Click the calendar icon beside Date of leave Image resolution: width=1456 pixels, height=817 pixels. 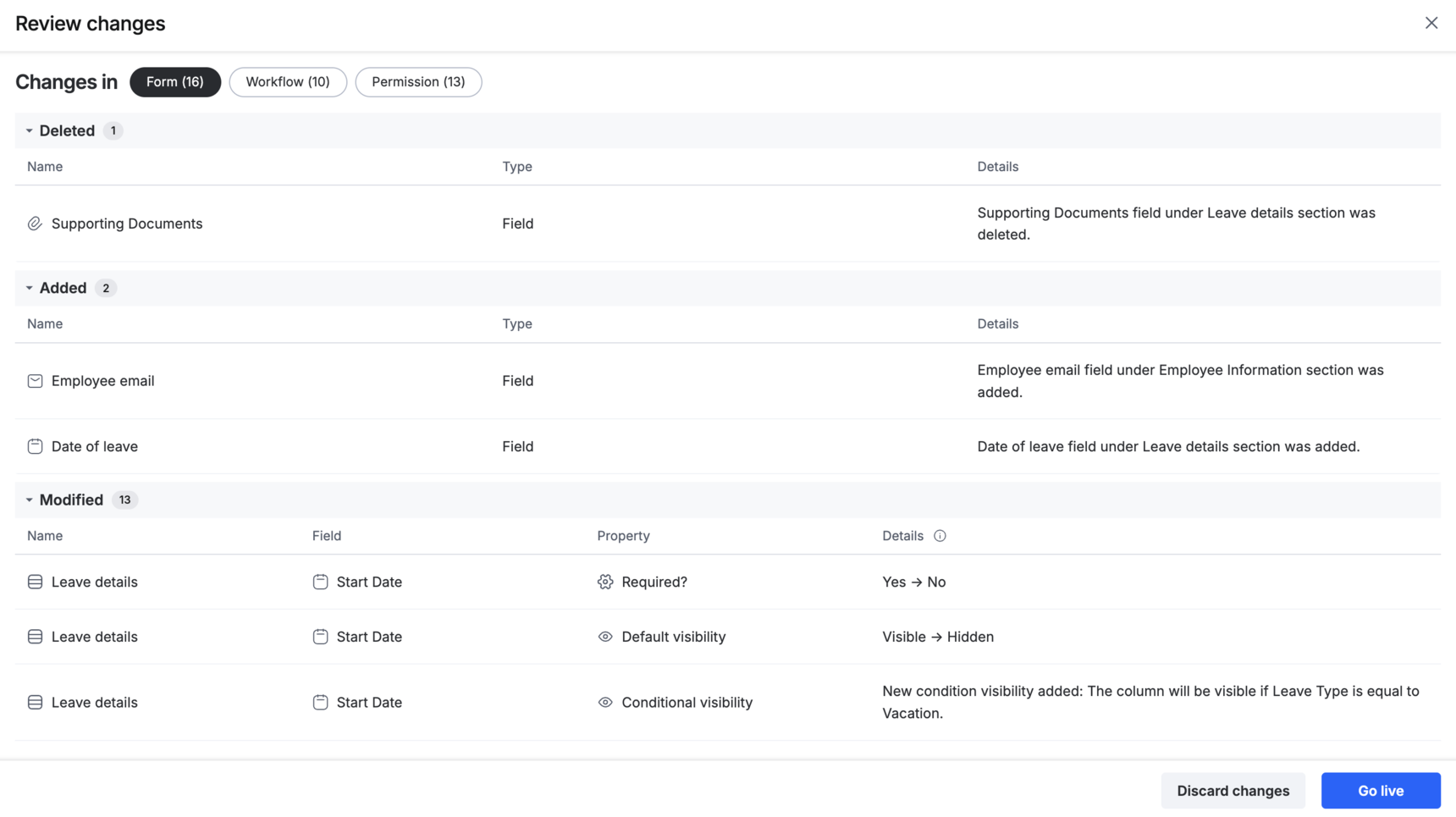pos(35,446)
